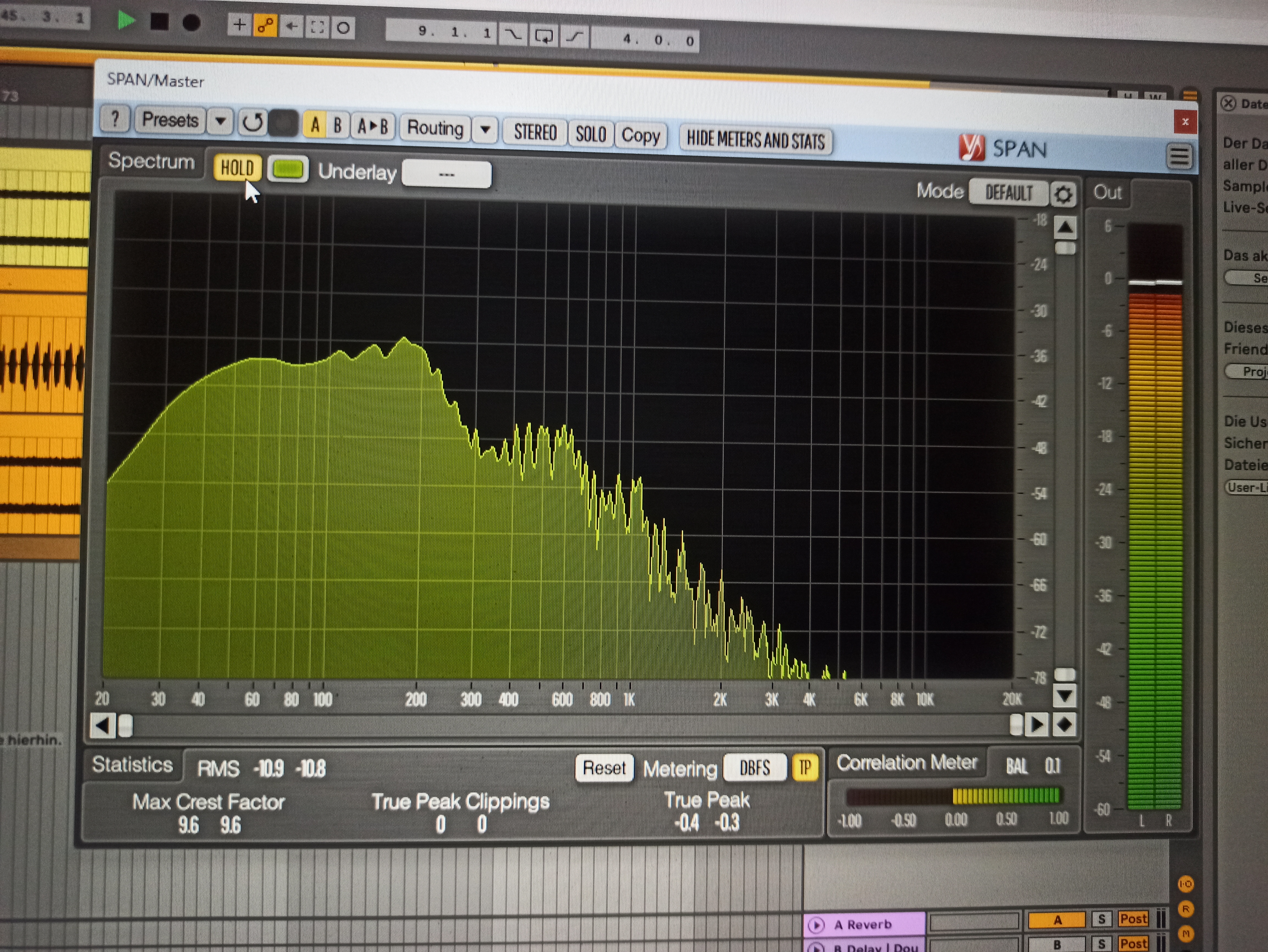Image resolution: width=1268 pixels, height=952 pixels.
Task: Open SPAN help with the question mark button
Action: point(115,119)
